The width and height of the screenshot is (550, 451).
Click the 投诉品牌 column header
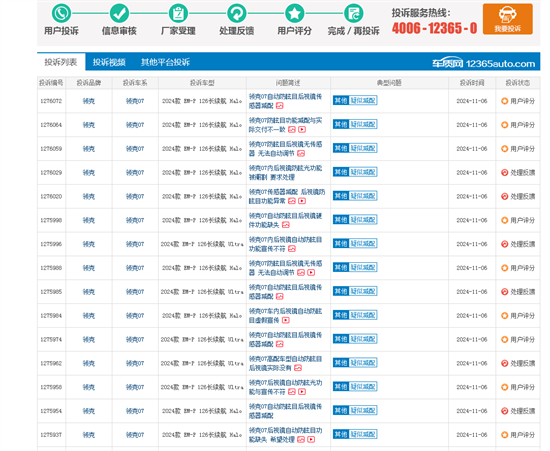click(x=89, y=83)
